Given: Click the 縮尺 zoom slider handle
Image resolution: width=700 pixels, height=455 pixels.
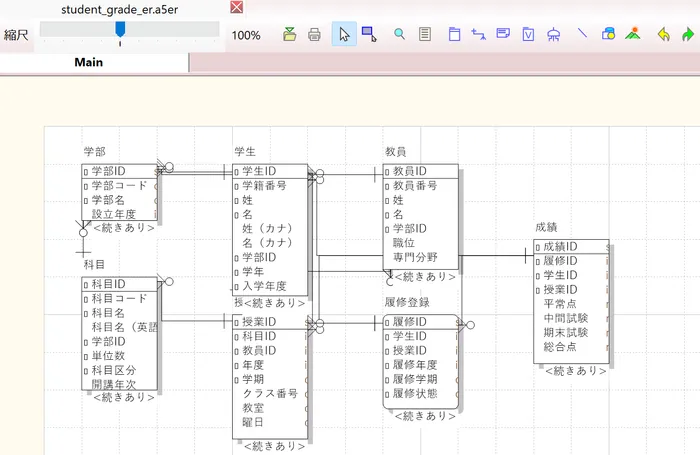Looking at the screenshot, I should (x=120, y=31).
